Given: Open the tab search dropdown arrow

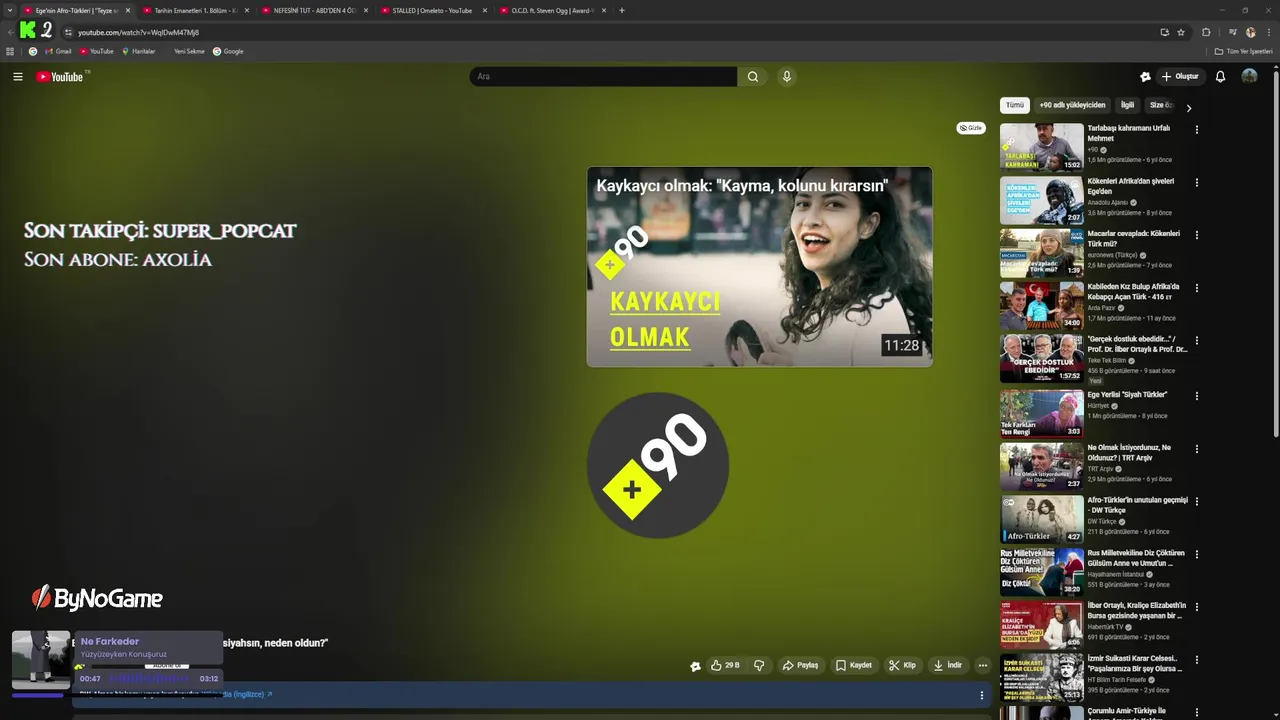Looking at the screenshot, I should coord(11,10).
